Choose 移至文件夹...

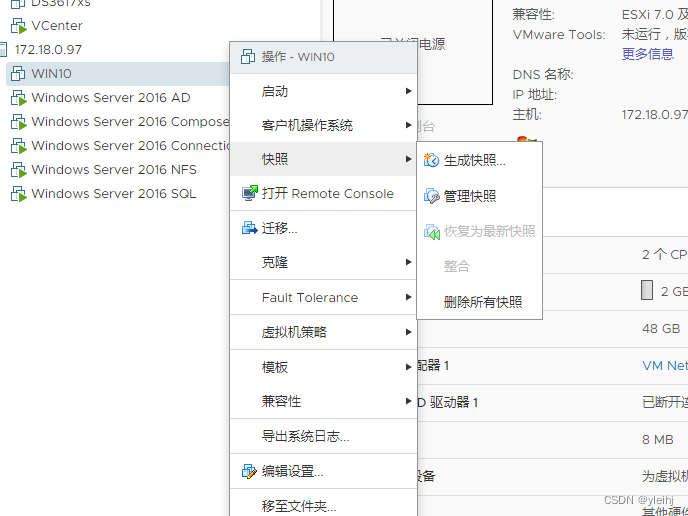pos(323,504)
